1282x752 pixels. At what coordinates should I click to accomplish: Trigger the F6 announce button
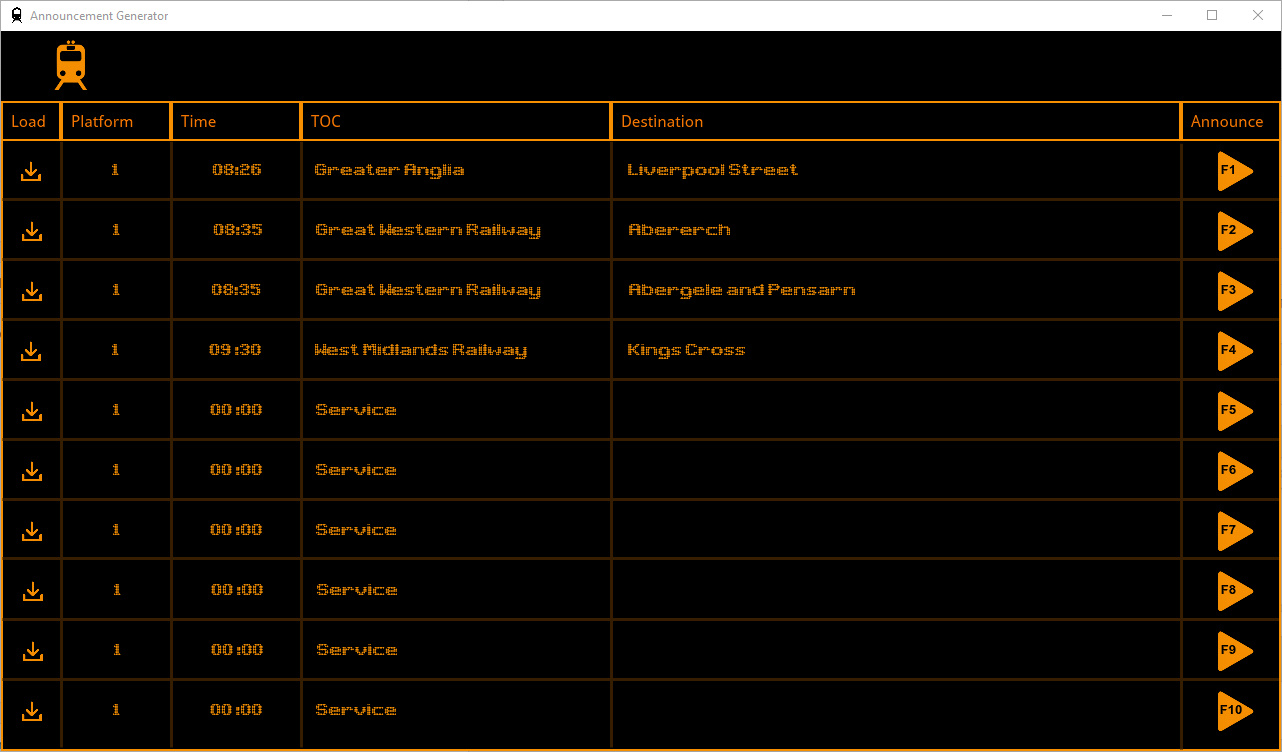(1235, 471)
